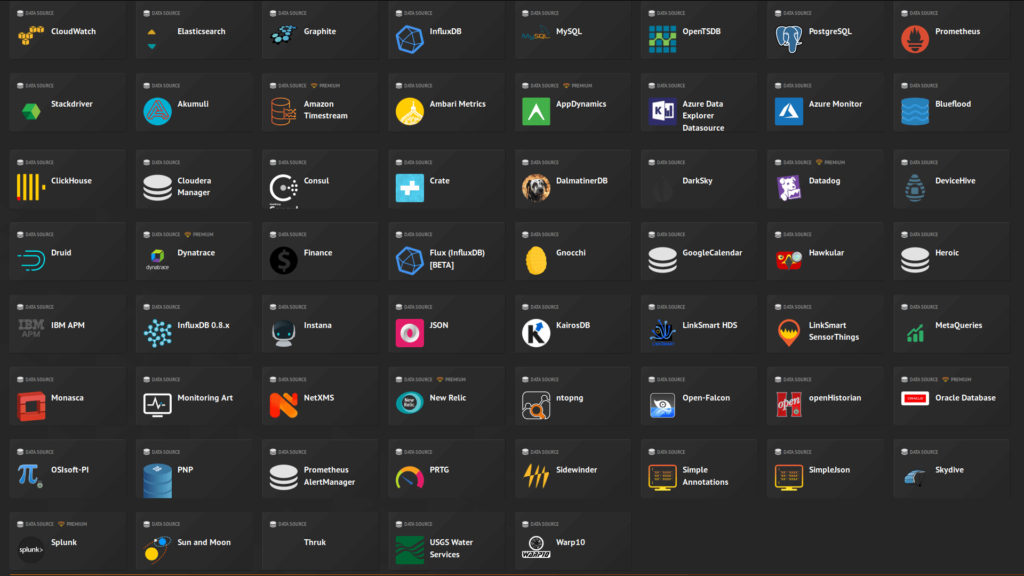Open the AppDynamics green logo

(x=536, y=112)
